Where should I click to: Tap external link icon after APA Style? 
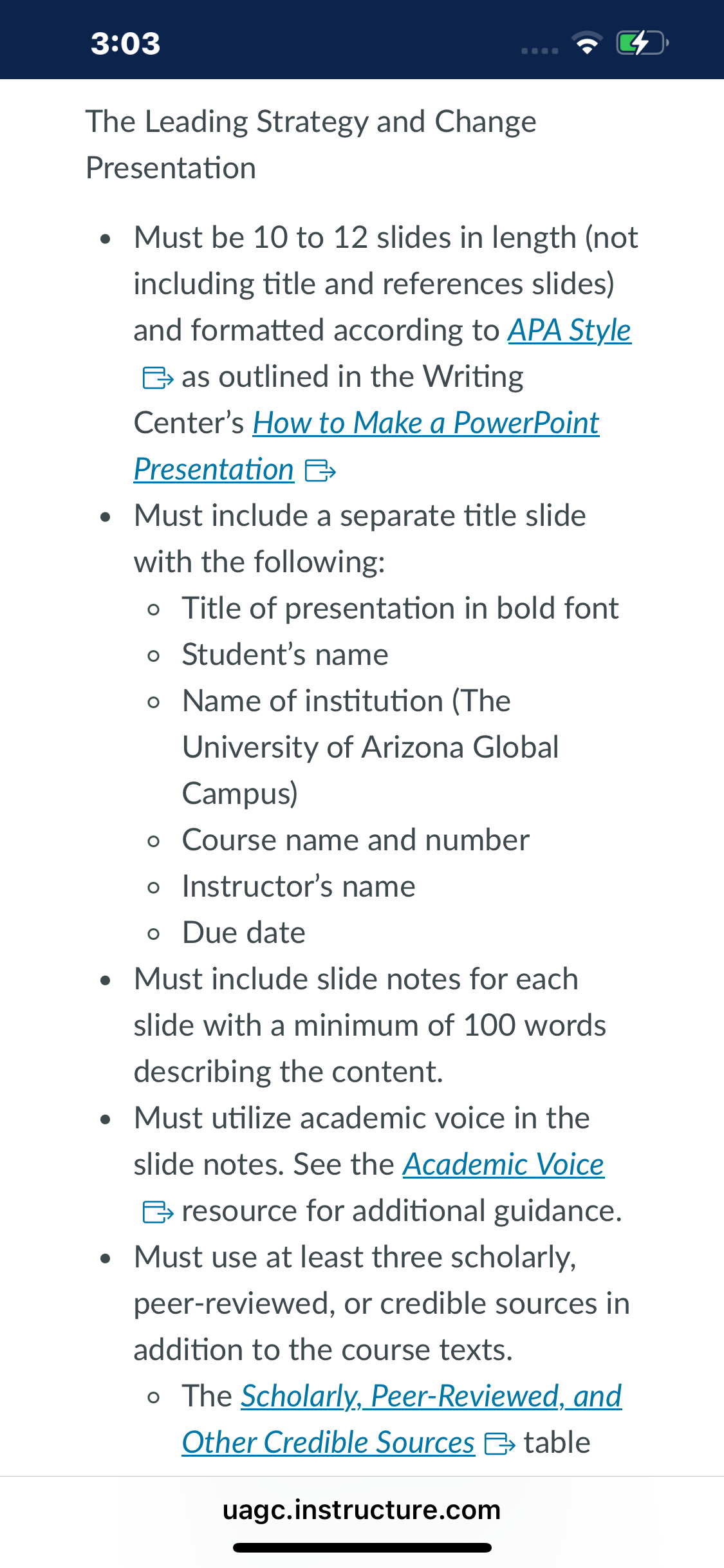158,378
